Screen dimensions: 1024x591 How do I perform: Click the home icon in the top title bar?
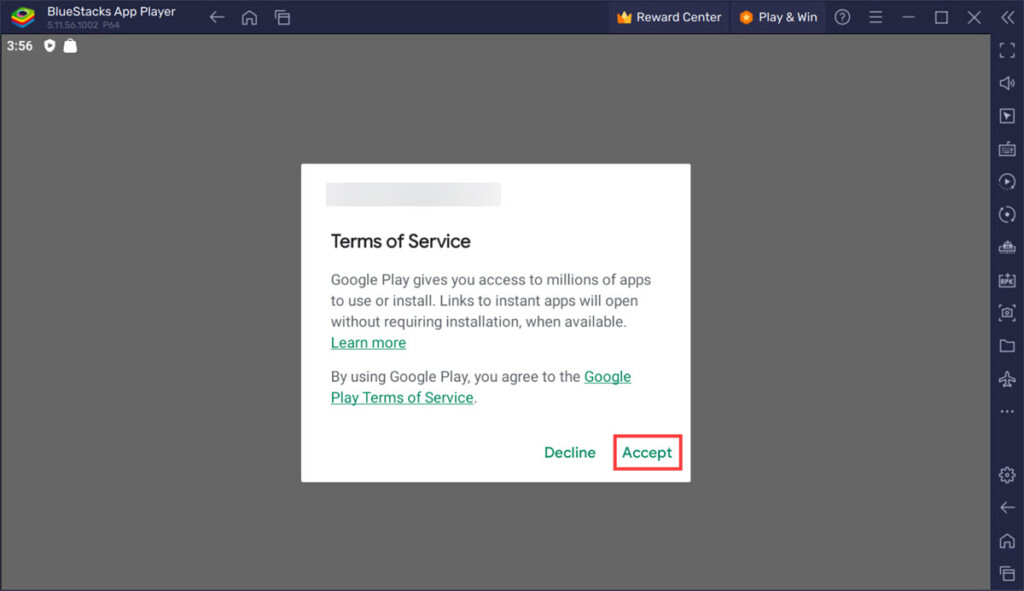click(249, 17)
